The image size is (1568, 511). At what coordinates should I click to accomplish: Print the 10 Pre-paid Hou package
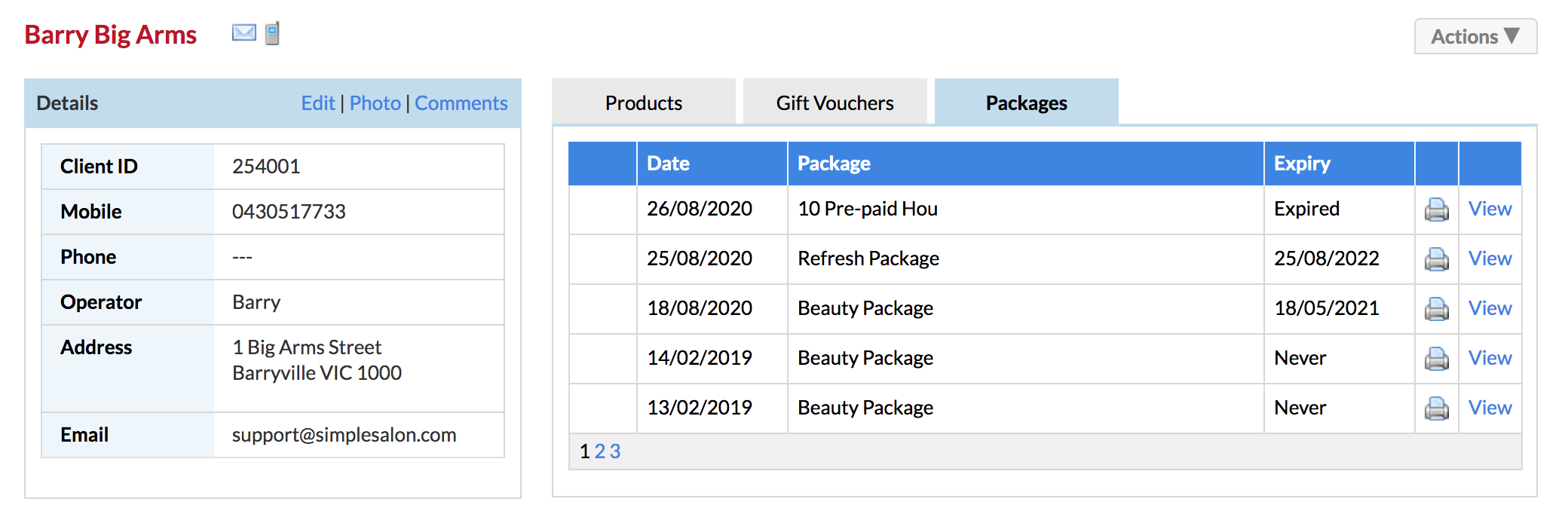[x=1436, y=210]
